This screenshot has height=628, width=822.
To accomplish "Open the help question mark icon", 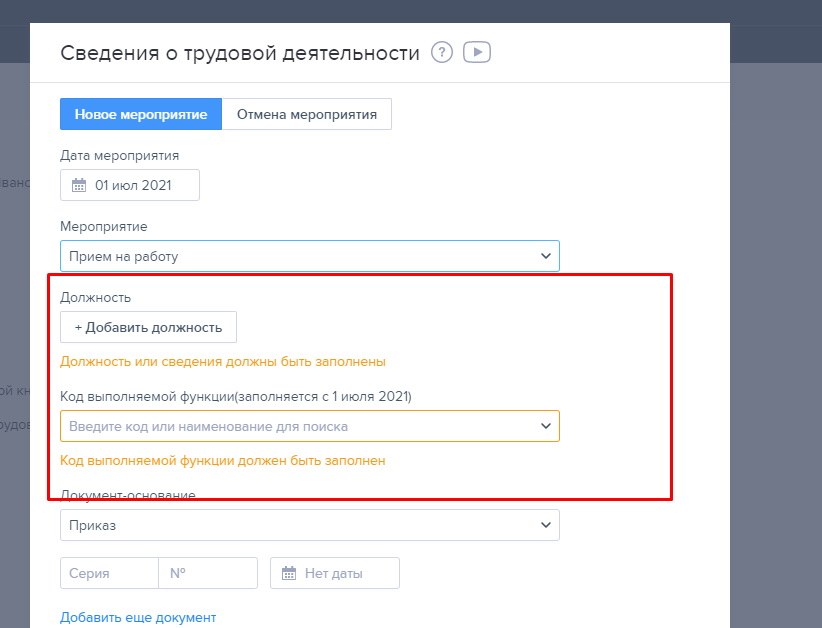I will point(442,52).
